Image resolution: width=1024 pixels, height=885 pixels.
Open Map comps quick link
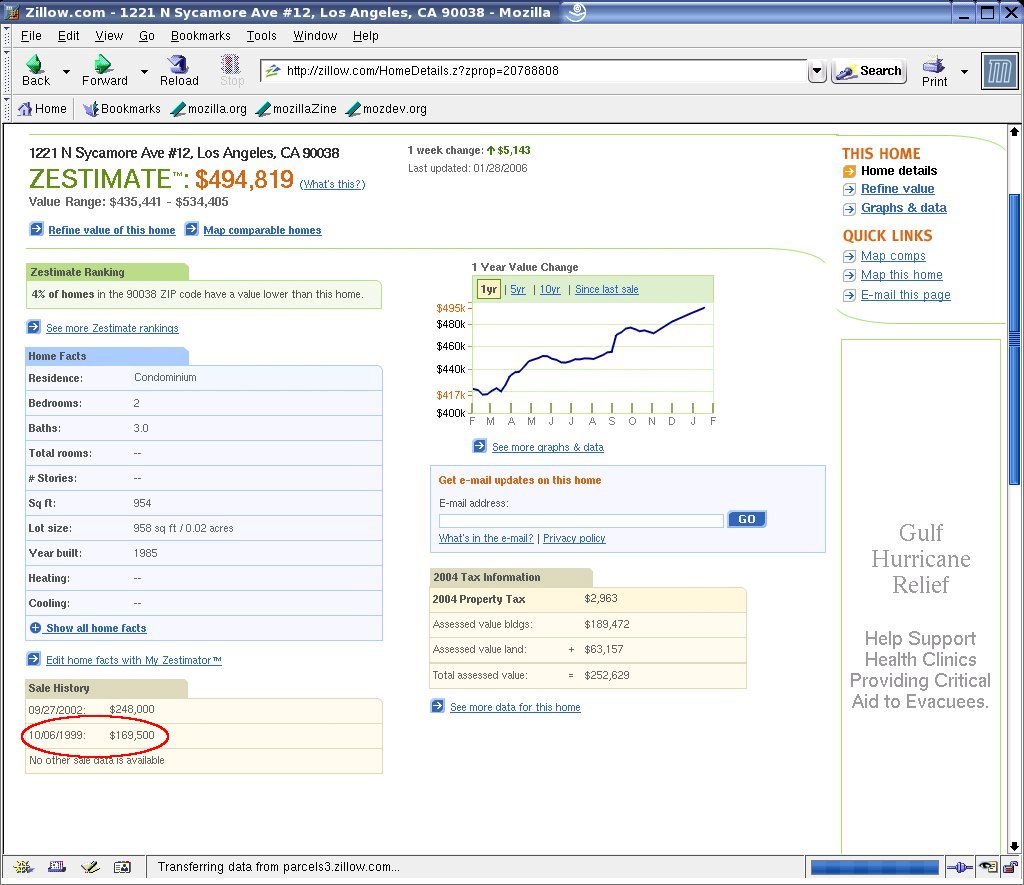[893, 256]
